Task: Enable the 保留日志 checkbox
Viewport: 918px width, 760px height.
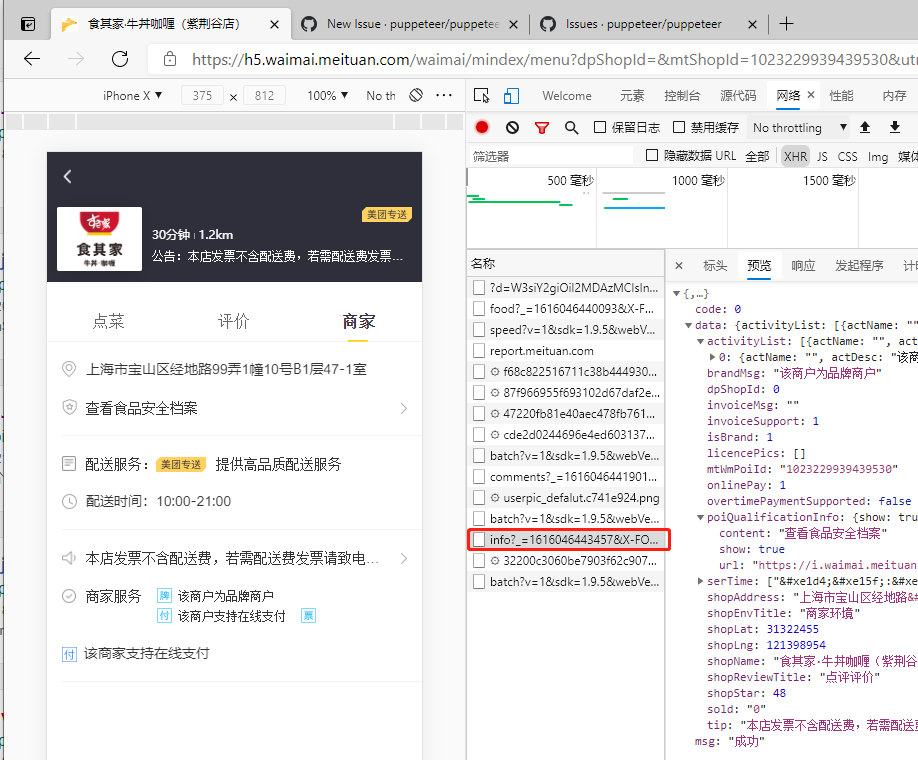Action: point(600,127)
